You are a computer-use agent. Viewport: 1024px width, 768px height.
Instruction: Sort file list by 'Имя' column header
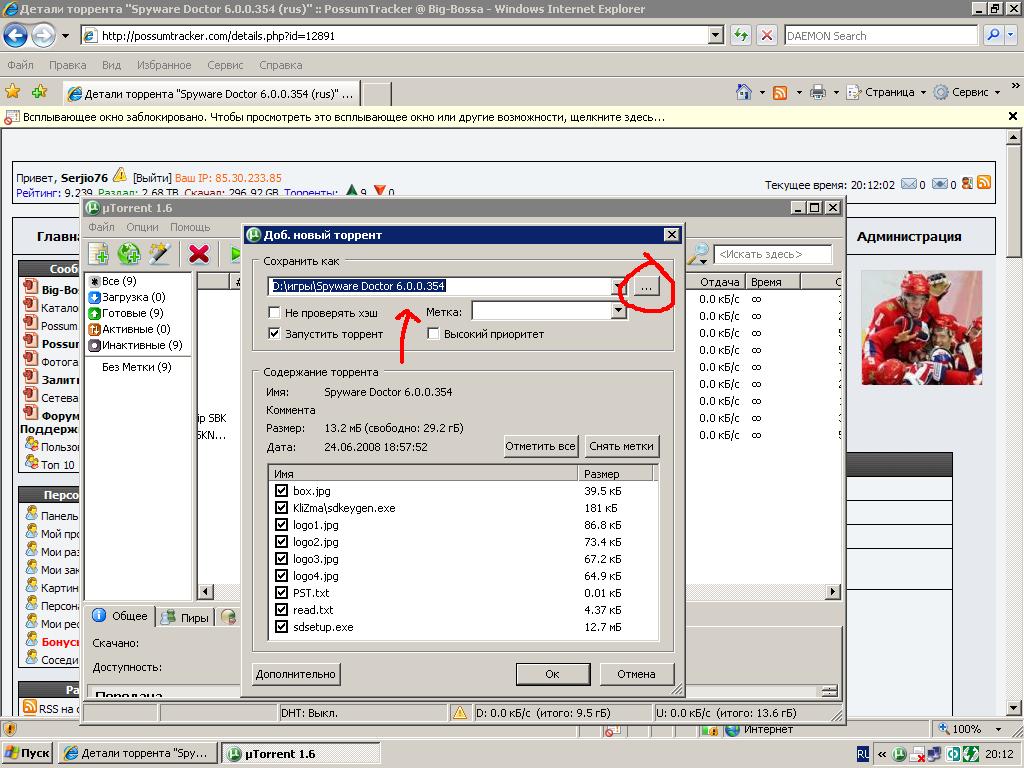pyautogui.click(x=423, y=473)
